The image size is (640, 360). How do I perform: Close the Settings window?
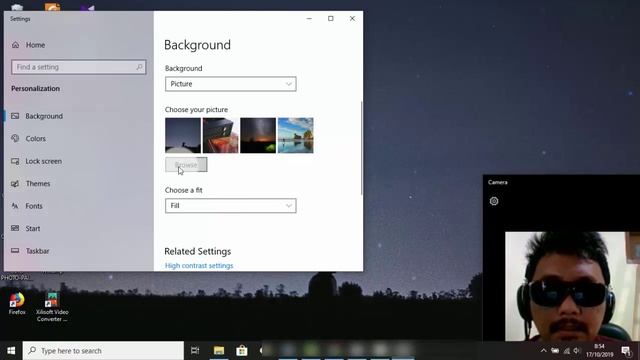(x=352, y=18)
